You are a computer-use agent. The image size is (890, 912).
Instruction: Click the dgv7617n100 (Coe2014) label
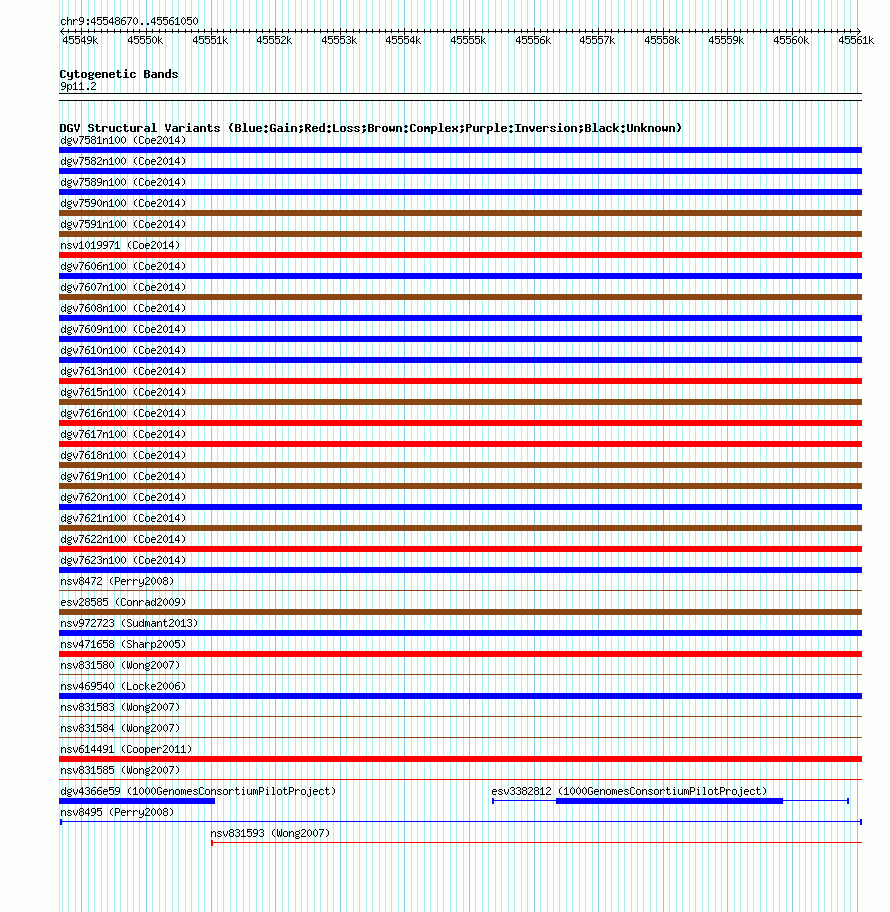pyautogui.click(x=123, y=434)
